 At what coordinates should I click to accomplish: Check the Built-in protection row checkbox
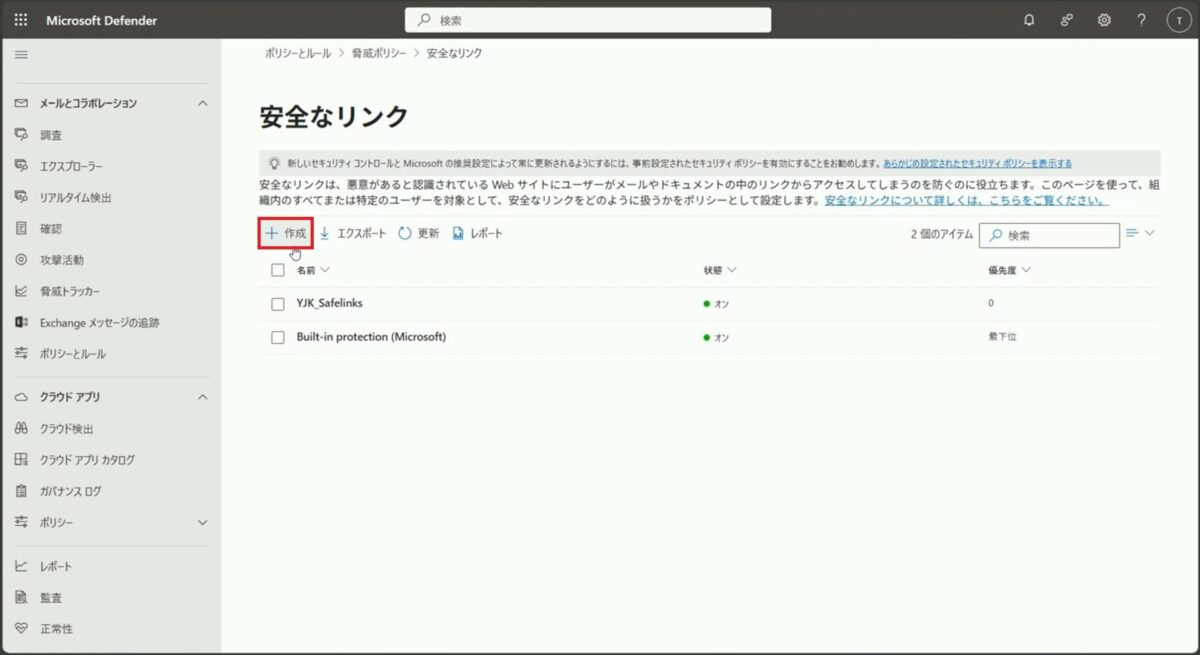tap(278, 337)
